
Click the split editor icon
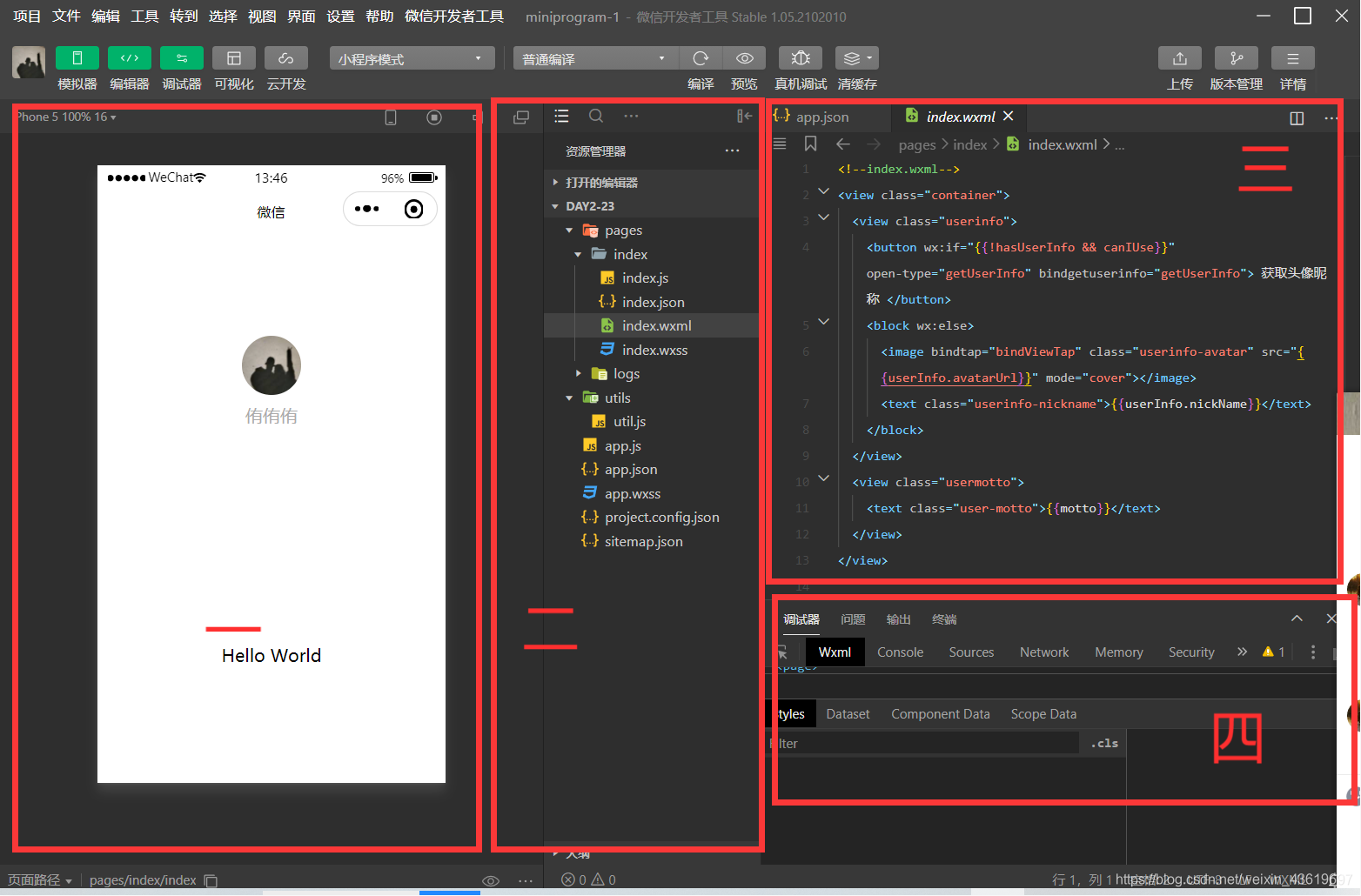(1297, 117)
